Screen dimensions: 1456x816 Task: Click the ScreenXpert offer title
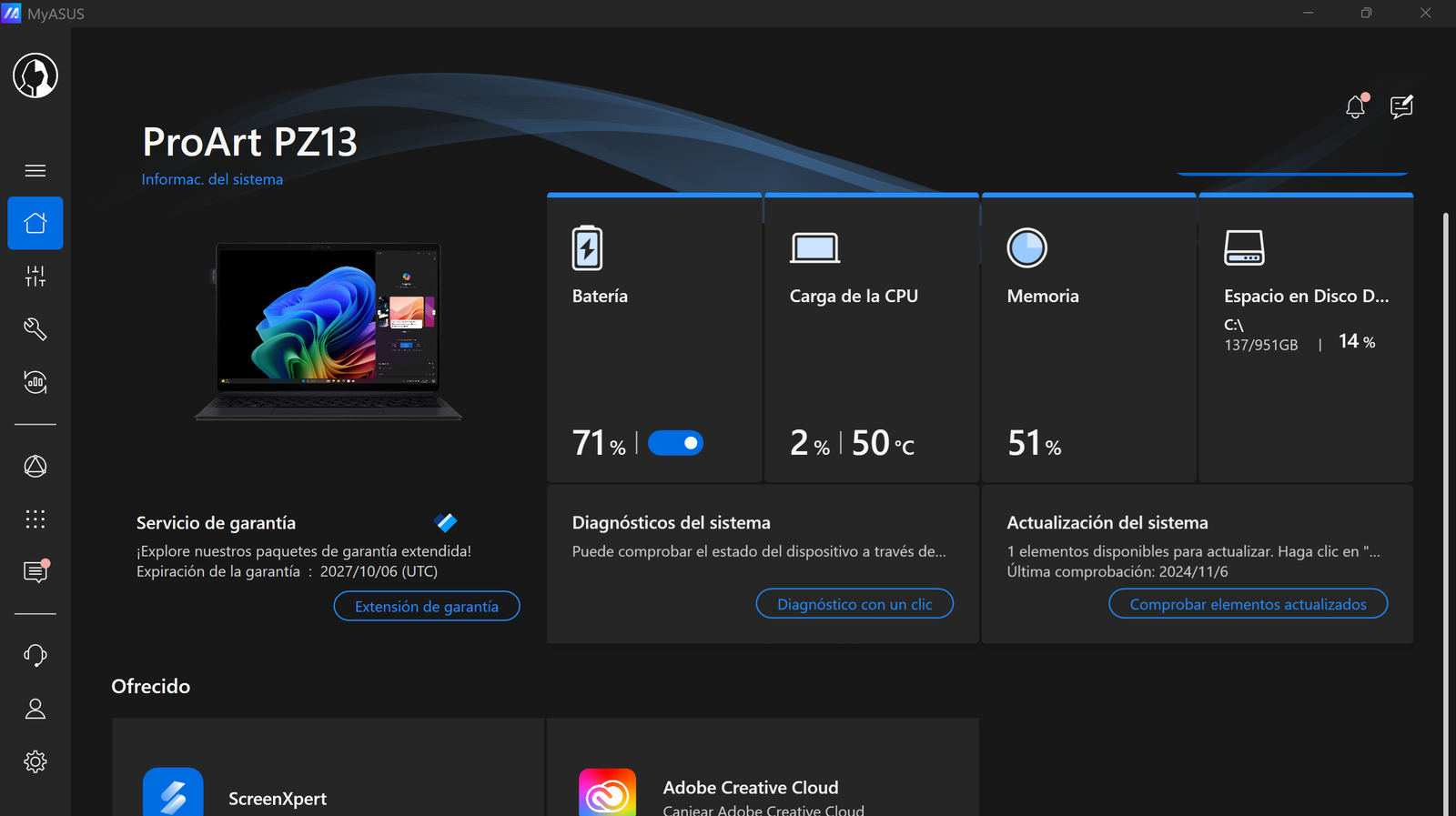click(x=278, y=799)
